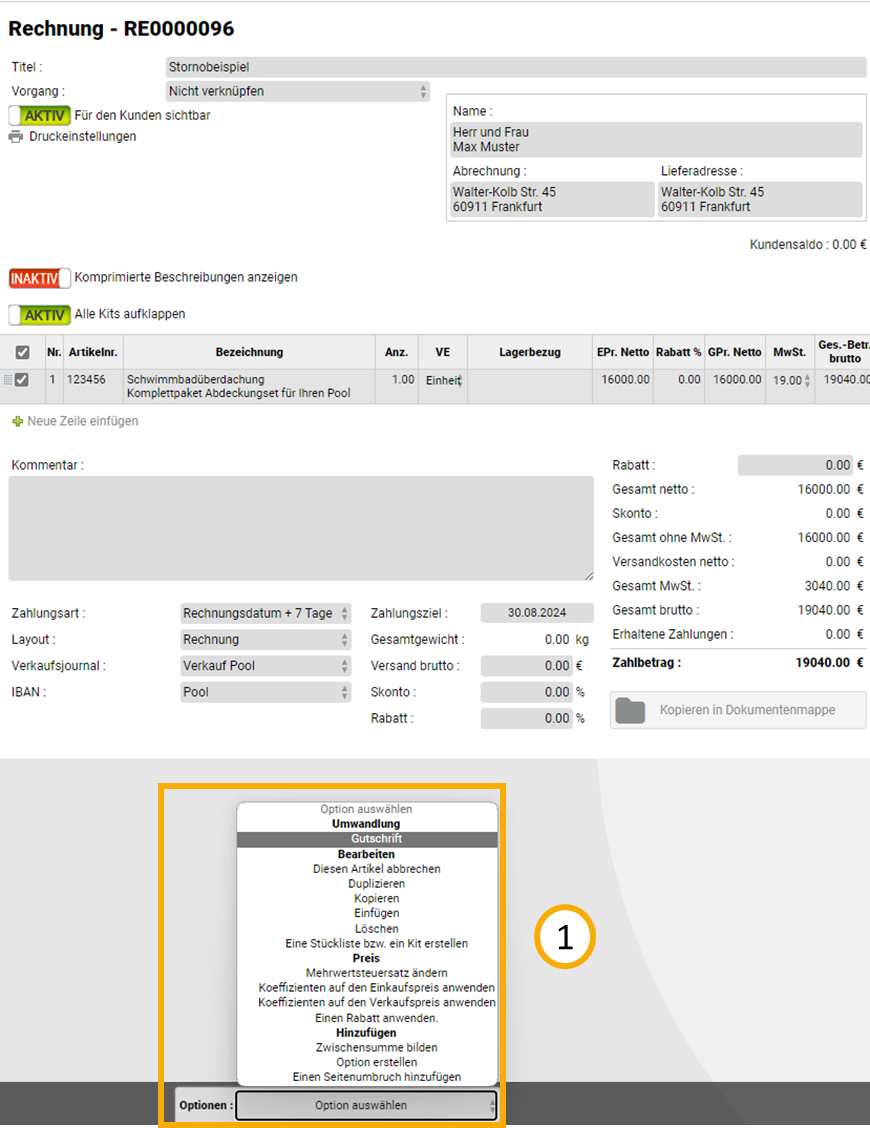Grab the row drag handle icon

(x=7, y=380)
